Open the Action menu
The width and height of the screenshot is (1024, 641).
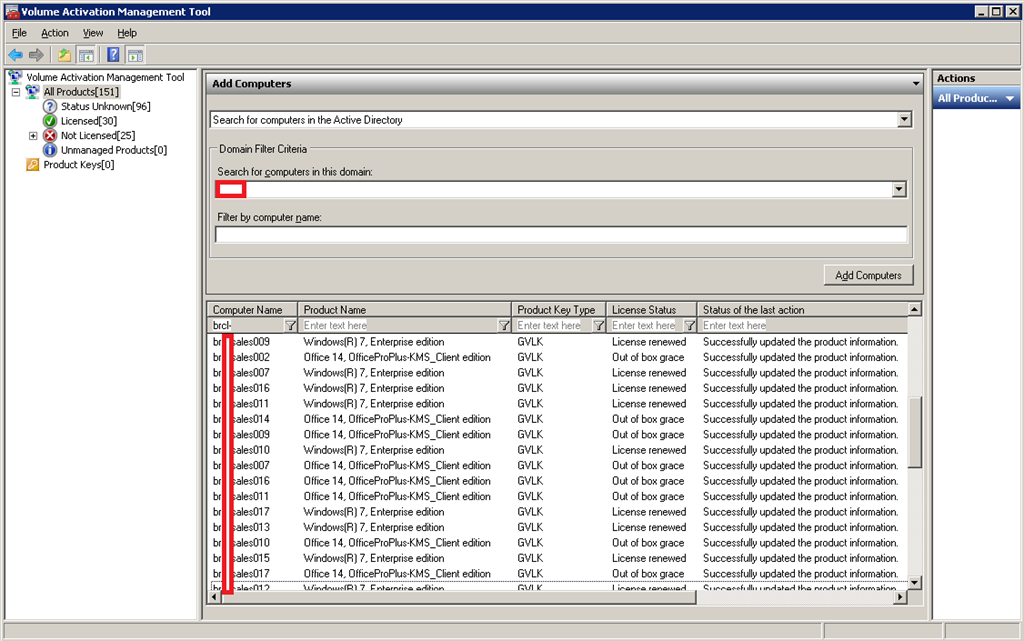pyautogui.click(x=55, y=33)
